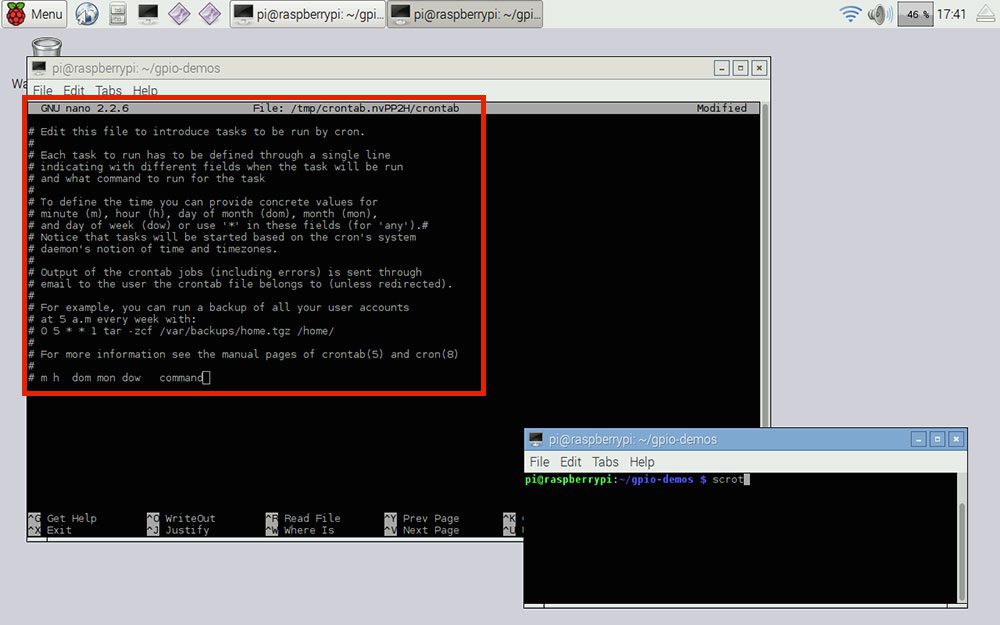Viewport: 1000px width, 625px height.
Task: Switch to first pi@raspberrypi taskbar window button
Action: [308, 13]
